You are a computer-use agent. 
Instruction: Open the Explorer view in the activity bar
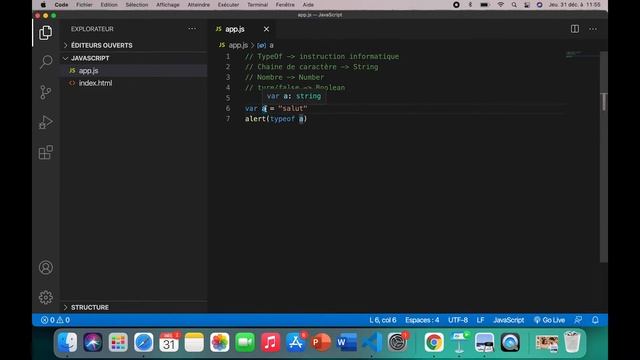tap(46, 33)
